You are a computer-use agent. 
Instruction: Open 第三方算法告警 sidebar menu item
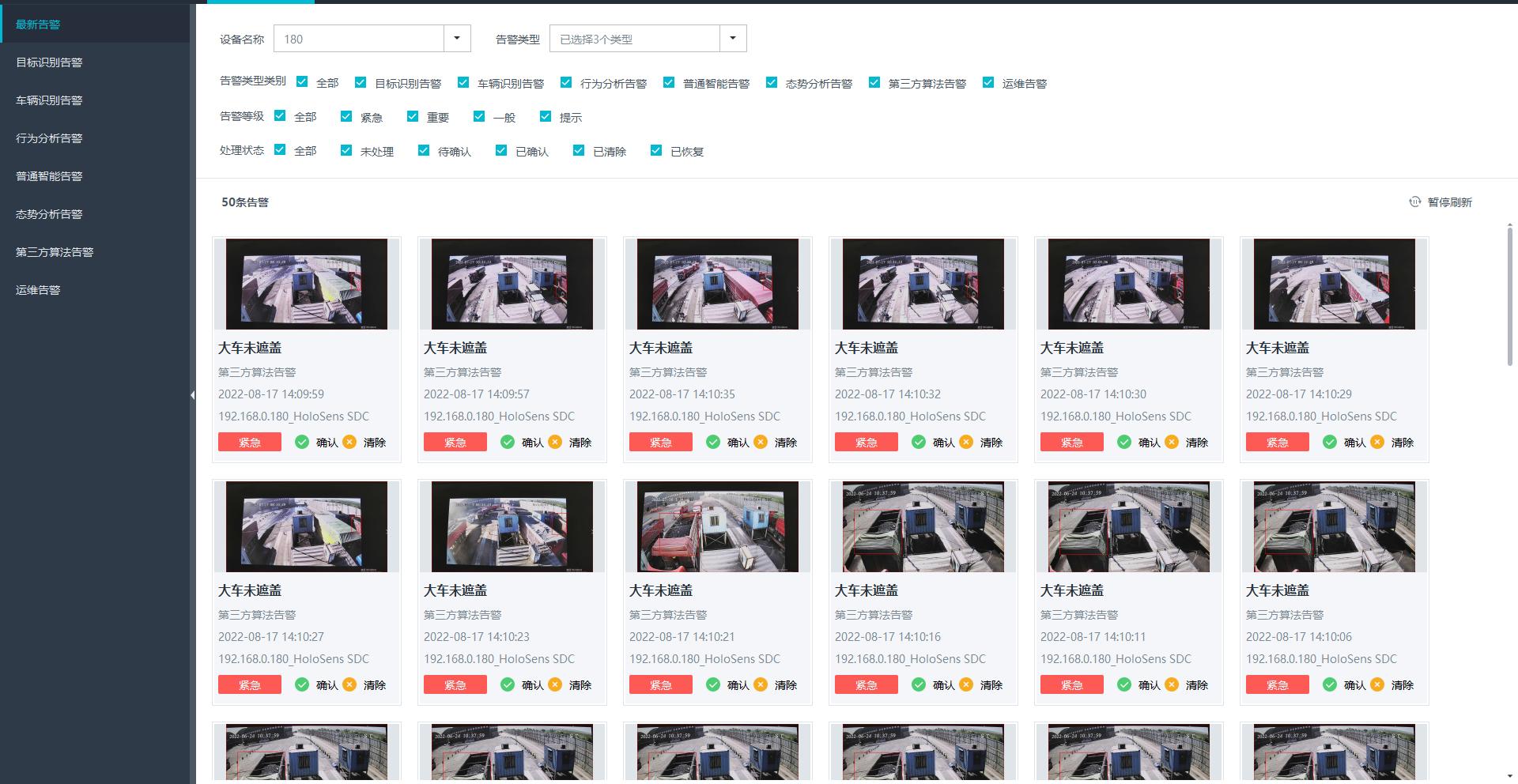point(95,252)
